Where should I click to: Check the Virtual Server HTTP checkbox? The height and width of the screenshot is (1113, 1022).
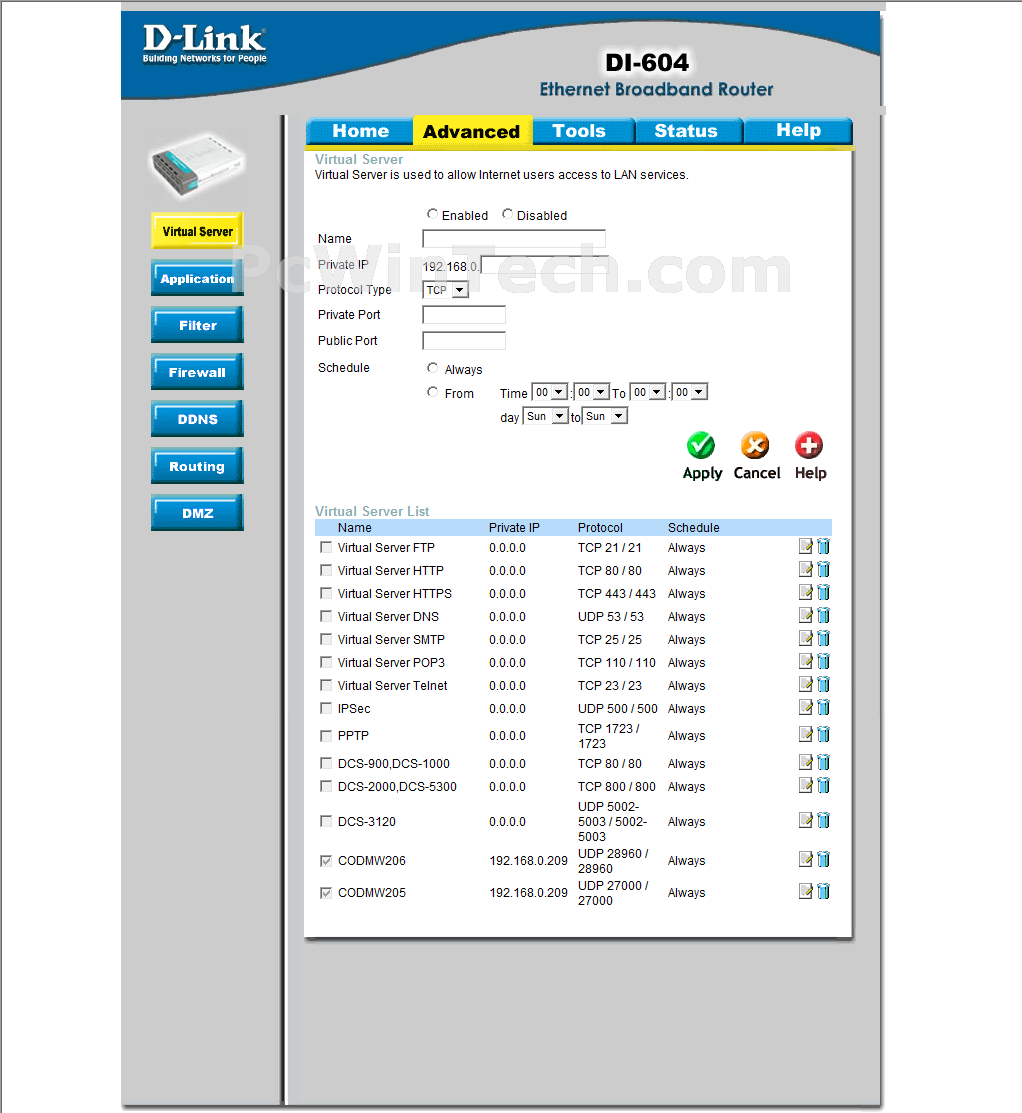click(326, 570)
